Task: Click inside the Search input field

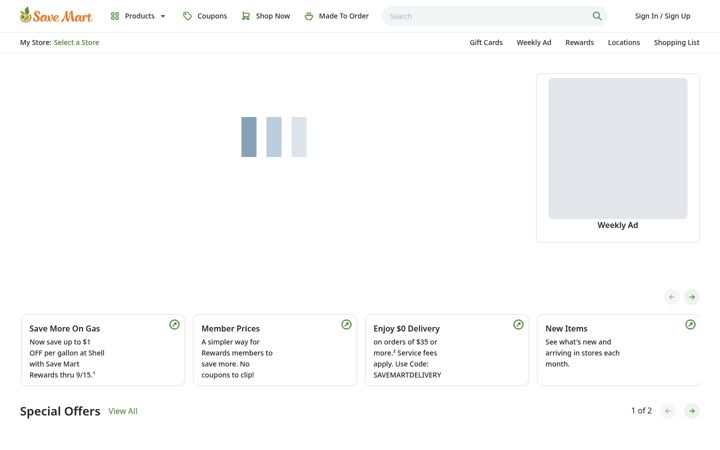Action: click(487, 16)
